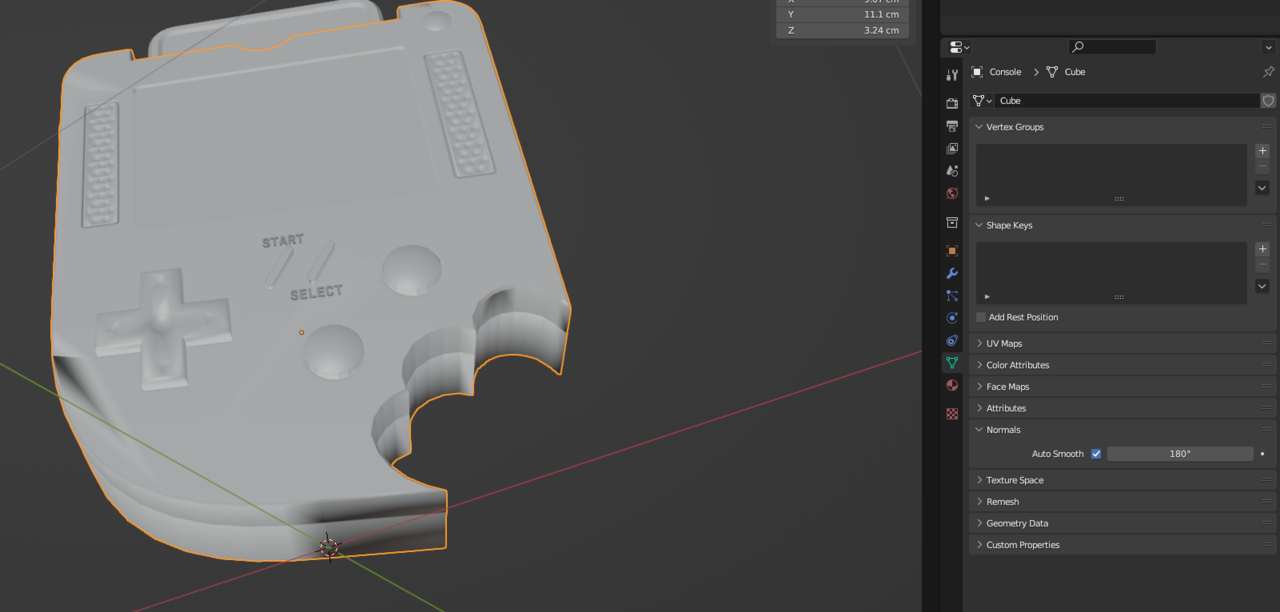Viewport: 1280px width, 612px height.
Task: Add a new vertex group
Action: (1262, 151)
